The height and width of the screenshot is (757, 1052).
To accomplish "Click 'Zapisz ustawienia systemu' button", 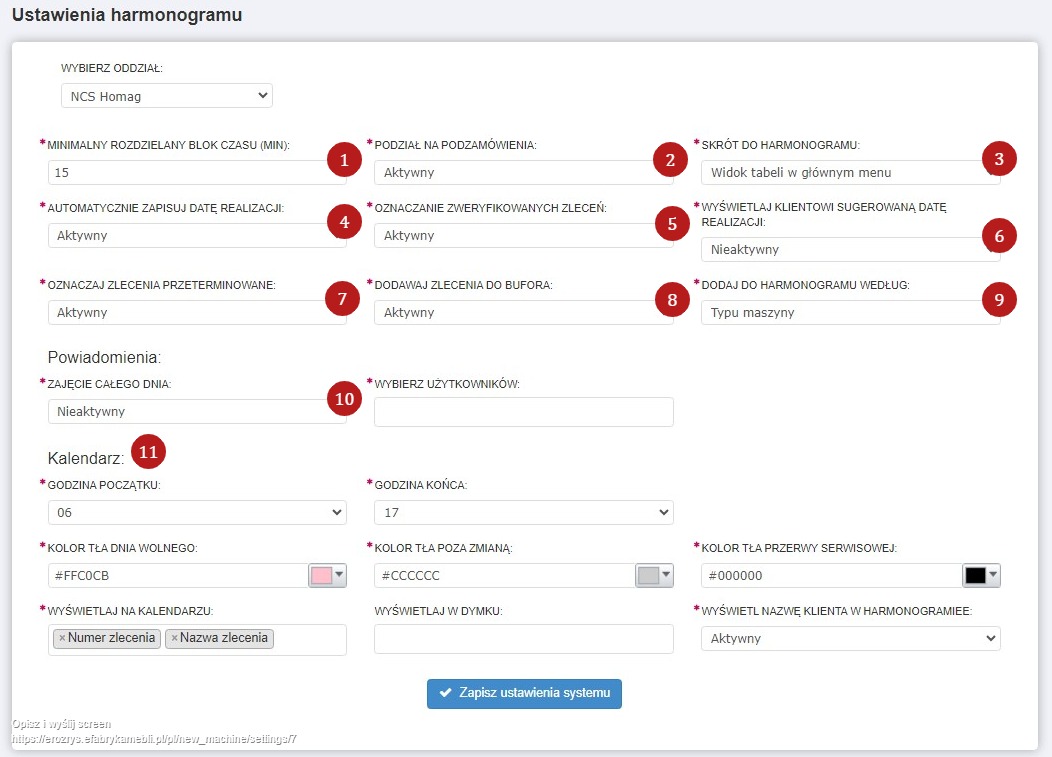I will 524,694.
